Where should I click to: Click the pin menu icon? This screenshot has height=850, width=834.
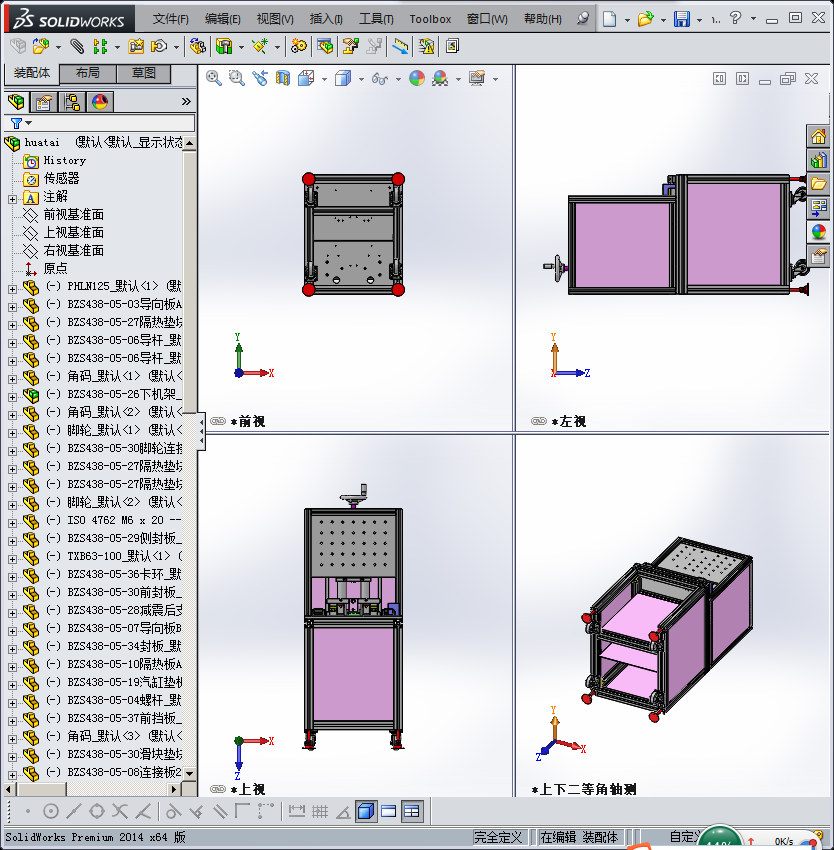pyautogui.click(x=583, y=19)
